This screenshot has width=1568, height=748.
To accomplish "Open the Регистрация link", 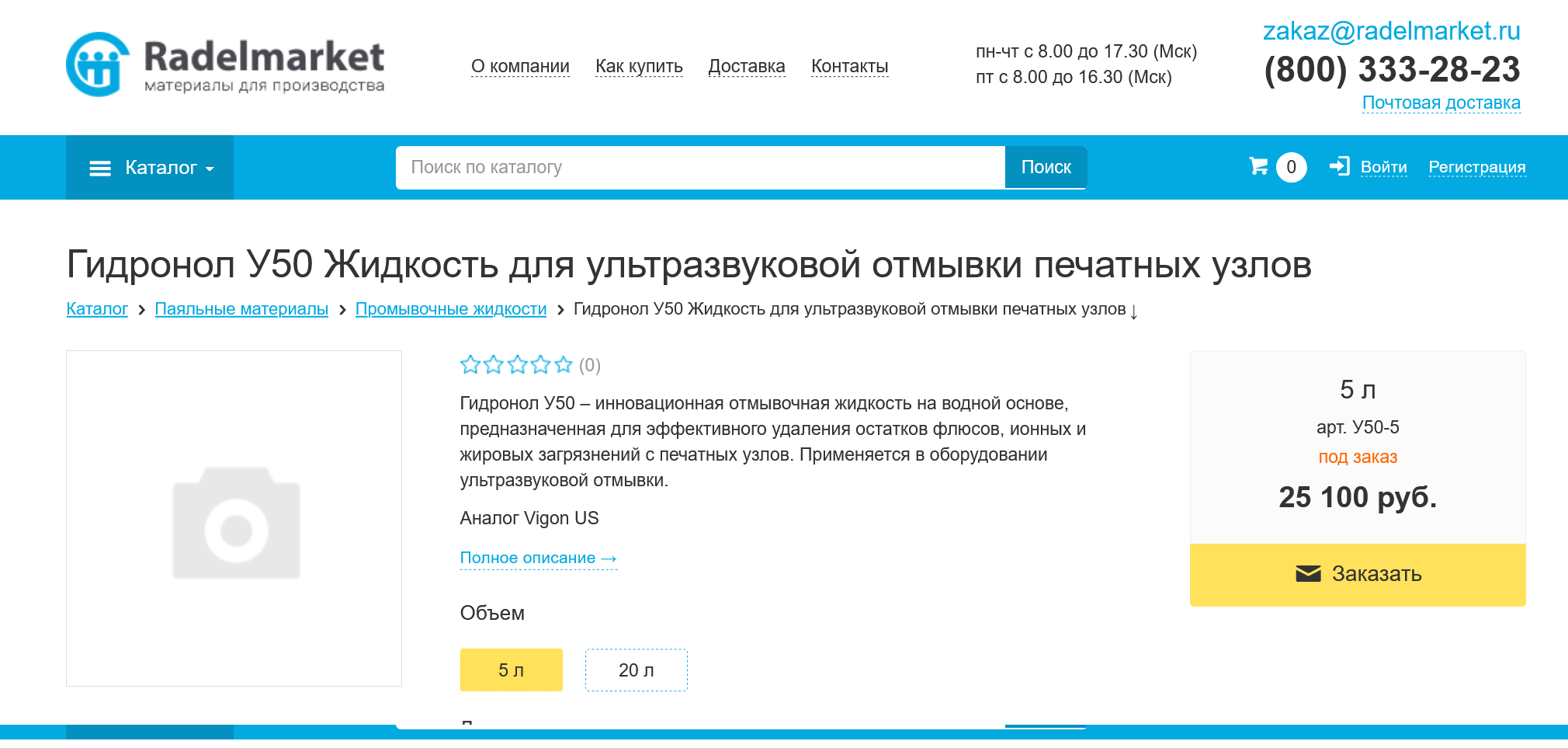I will click(x=1477, y=167).
